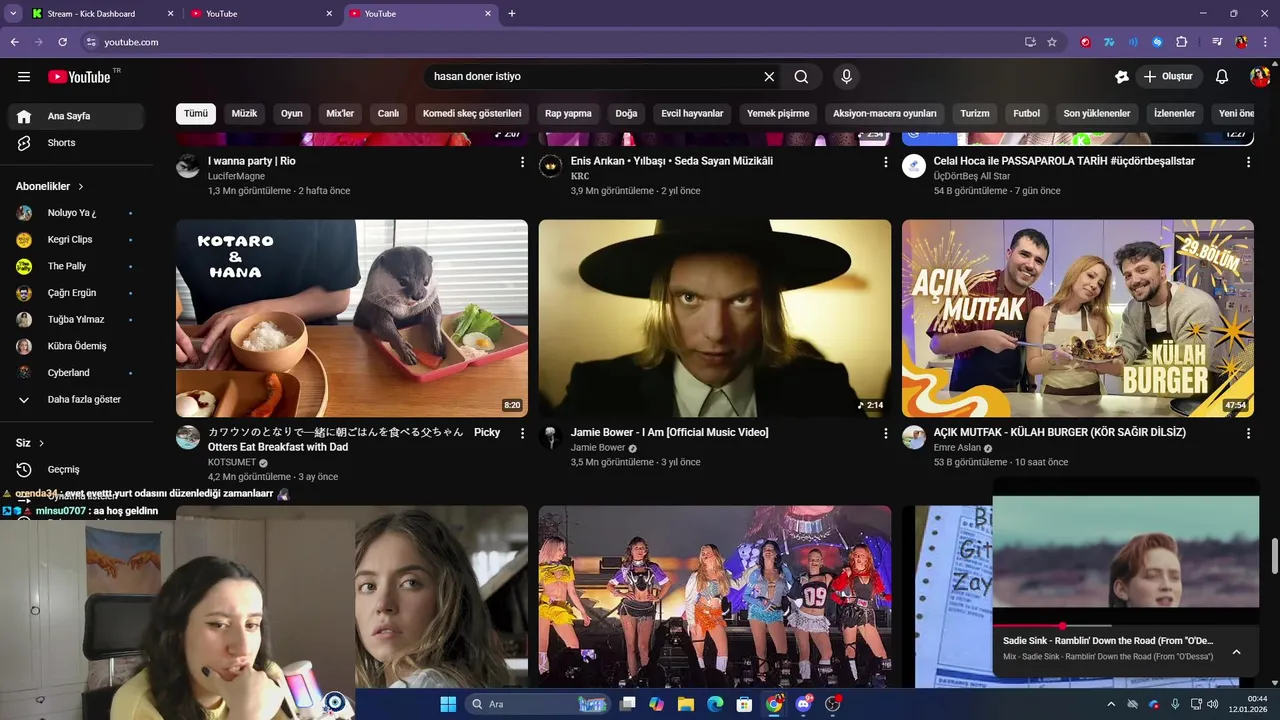This screenshot has height=720, width=1280.
Task: Open a new browser tab with plus
Action: pyautogui.click(x=512, y=13)
